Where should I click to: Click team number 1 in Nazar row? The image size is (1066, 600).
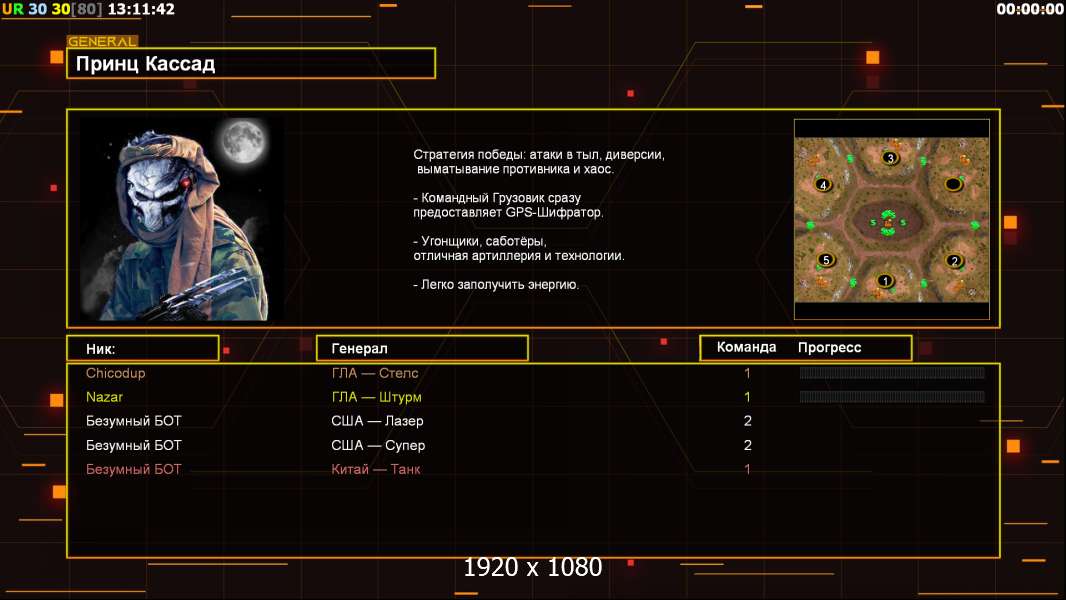coord(747,397)
